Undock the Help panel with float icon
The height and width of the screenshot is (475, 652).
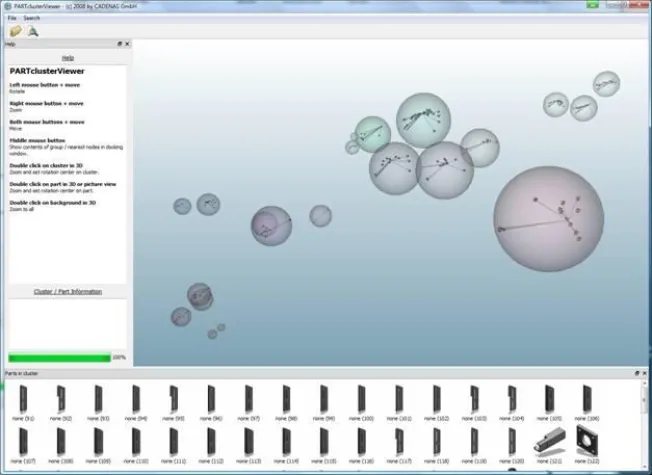click(x=119, y=44)
